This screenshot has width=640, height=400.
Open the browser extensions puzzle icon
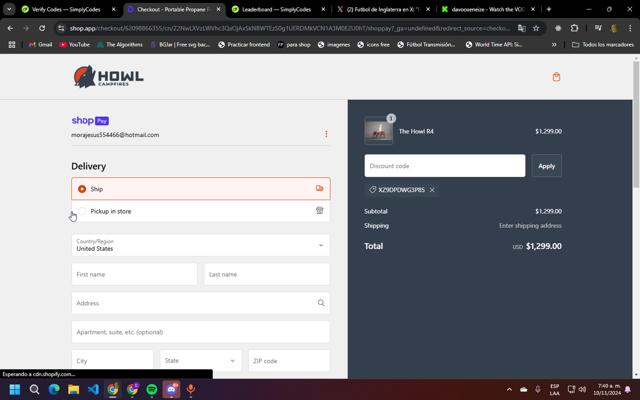coord(574,28)
